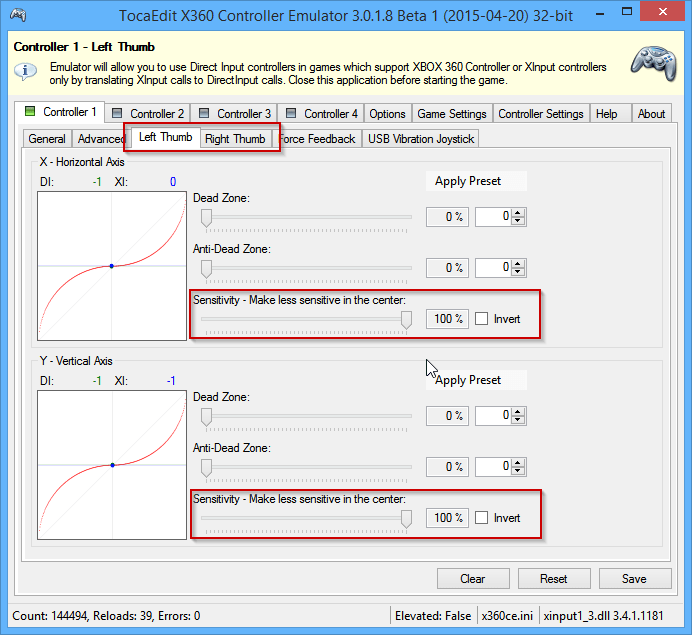
Task: Click Y axis Sensitivity 100 % box
Action: click(x=448, y=518)
